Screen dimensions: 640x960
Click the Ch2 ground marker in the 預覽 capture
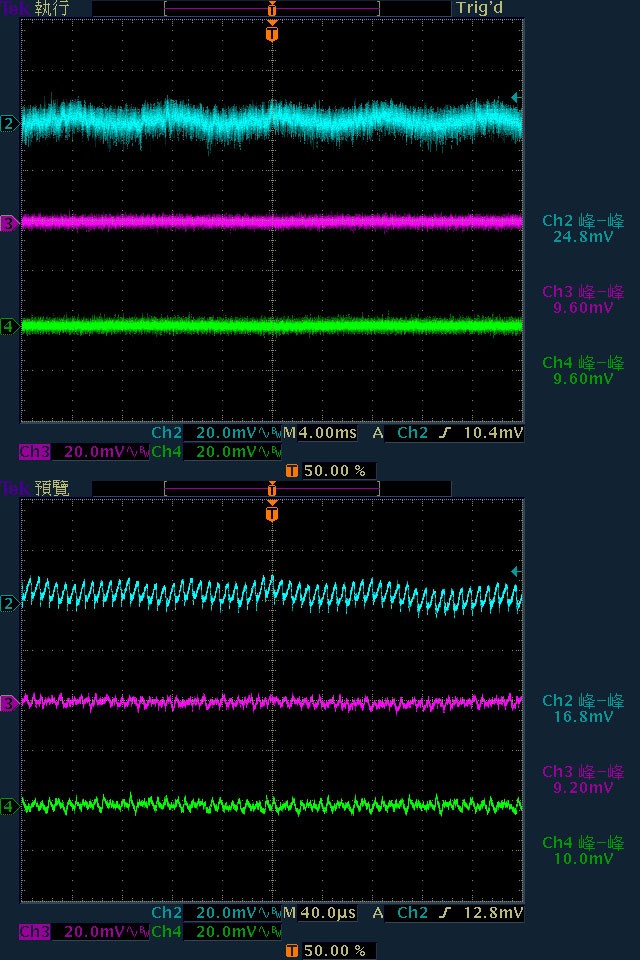[x=9, y=604]
